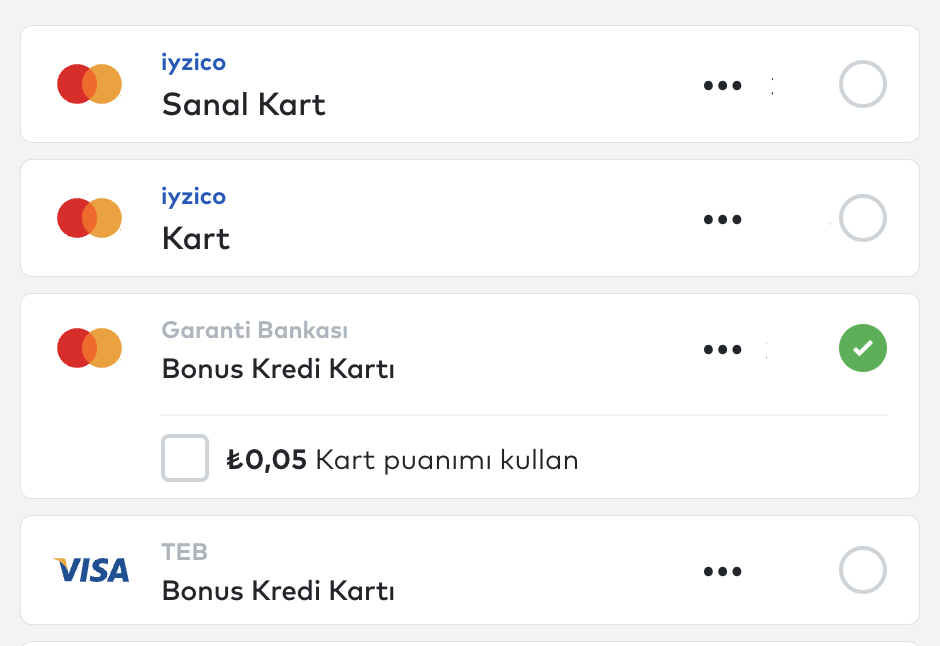This screenshot has width=940, height=646.
Task: Click the iyzico label above Sanal Kart
Action: click(x=194, y=63)
